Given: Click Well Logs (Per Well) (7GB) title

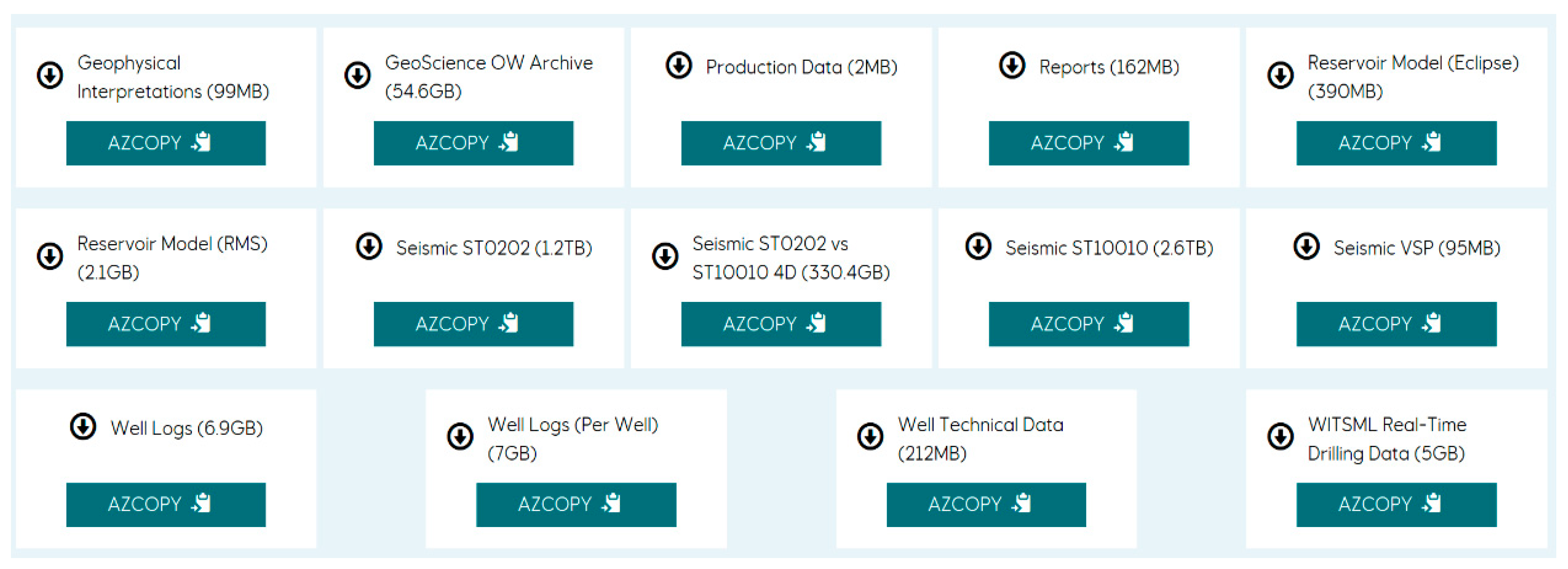Looking at the screenshot, I should 572,438.
